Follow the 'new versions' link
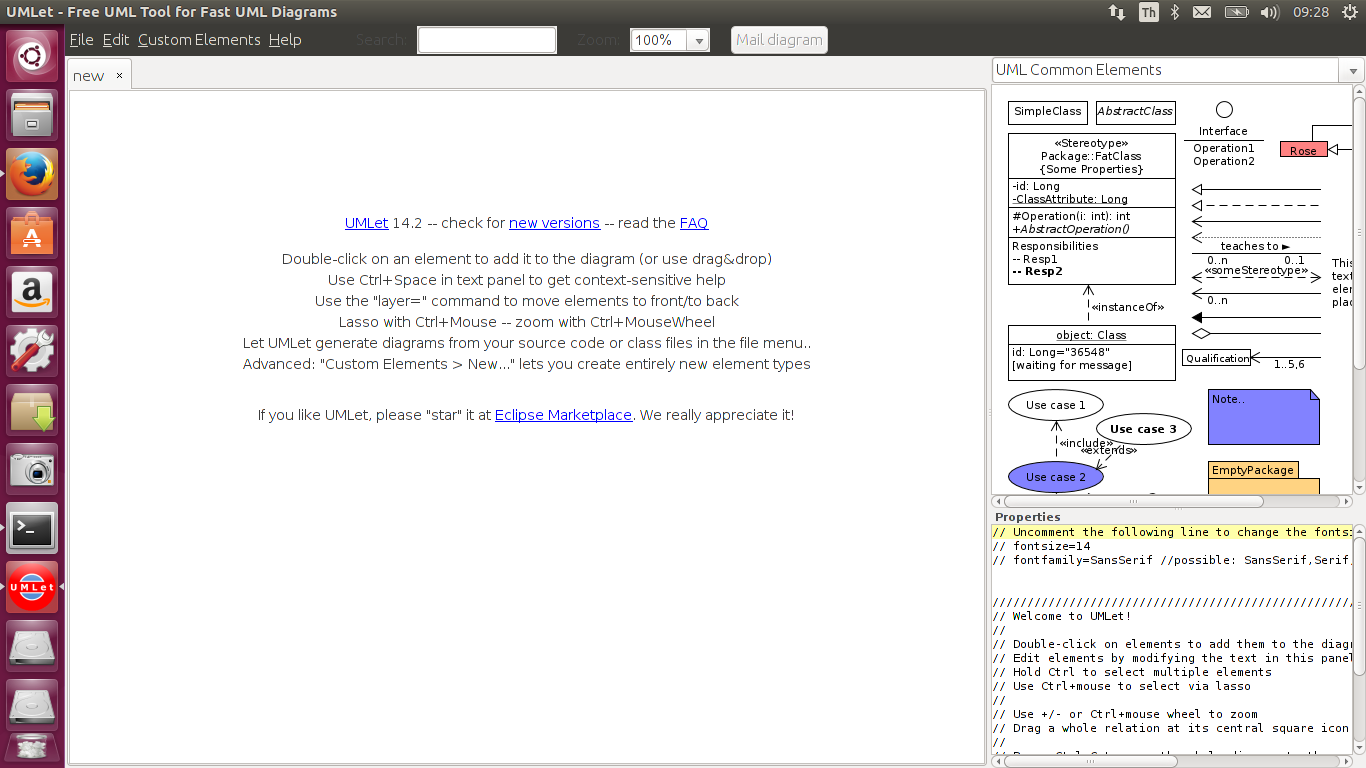Screen dimensions: 1366x768 tap(554, 223)
